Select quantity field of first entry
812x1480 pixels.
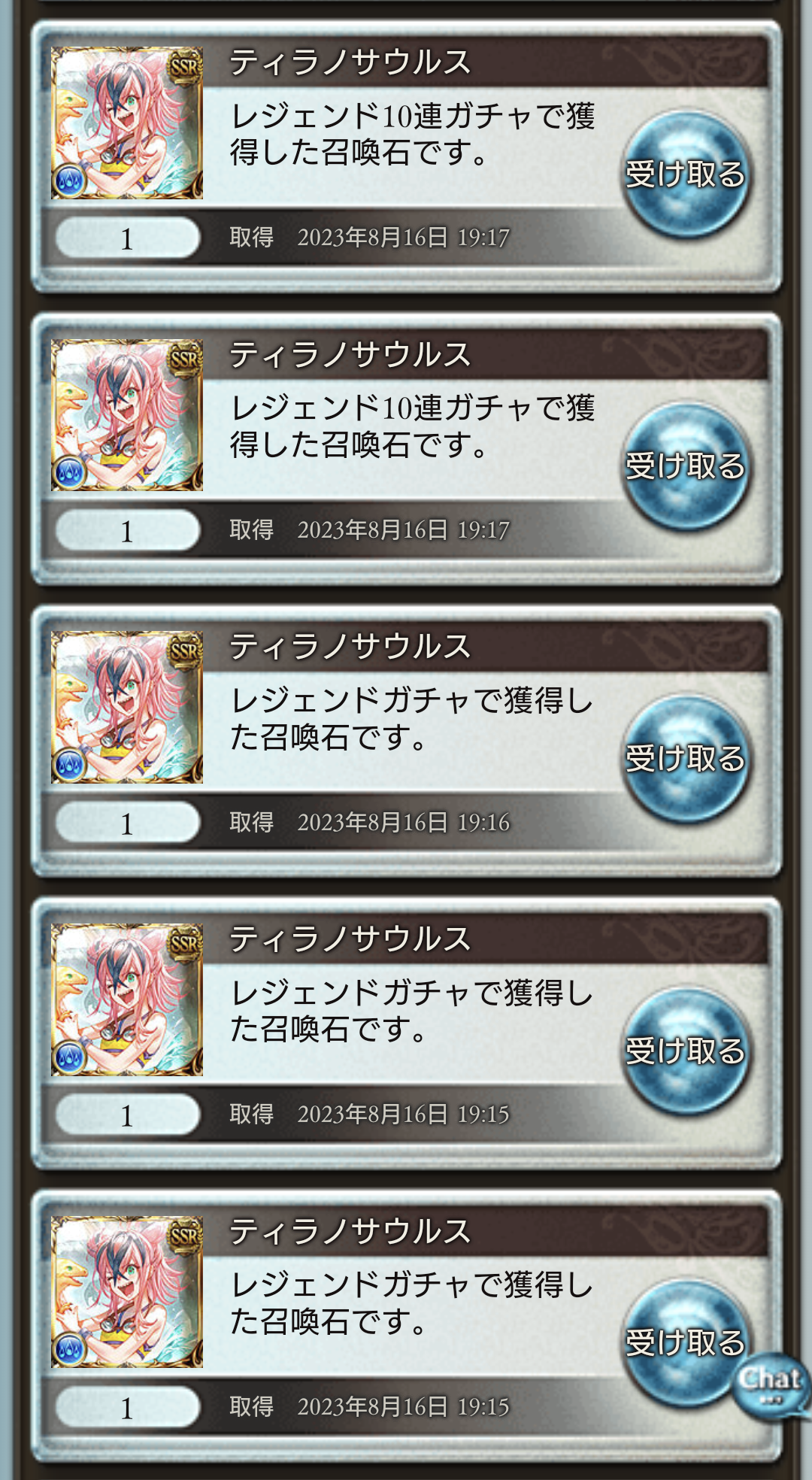[x=128, y=238]
